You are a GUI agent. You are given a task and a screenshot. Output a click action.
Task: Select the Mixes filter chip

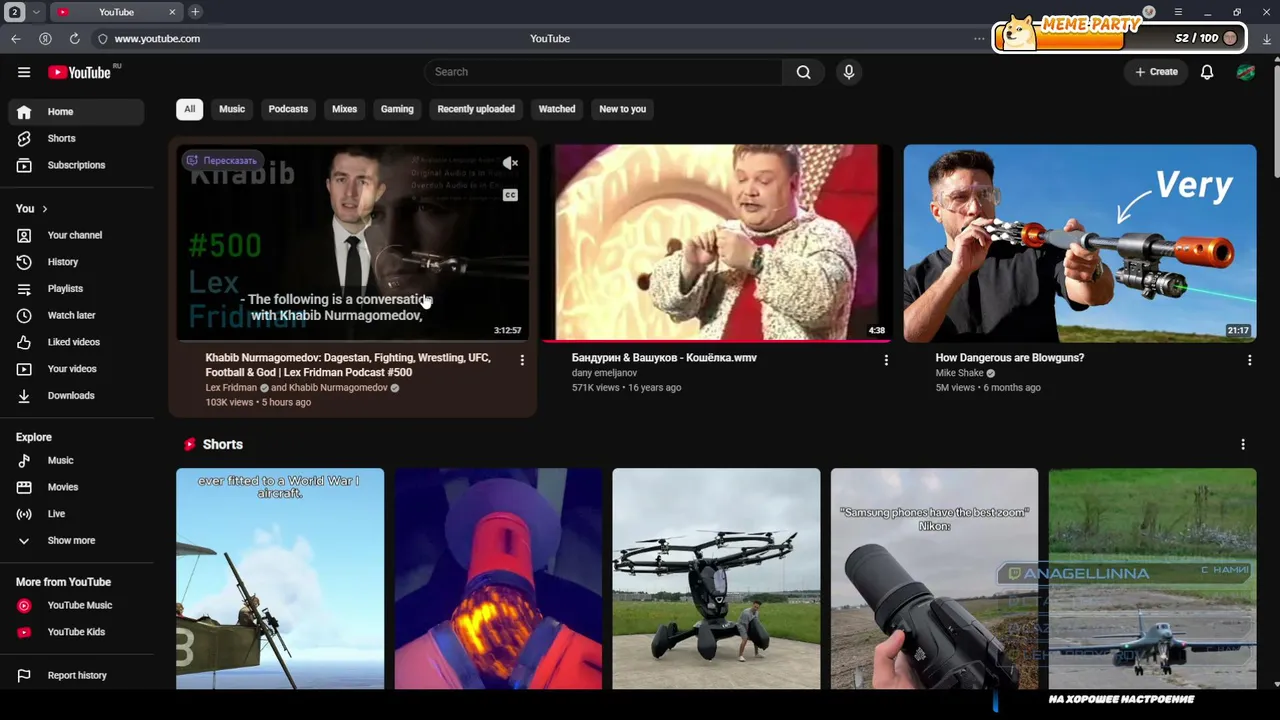pos(344,109)
